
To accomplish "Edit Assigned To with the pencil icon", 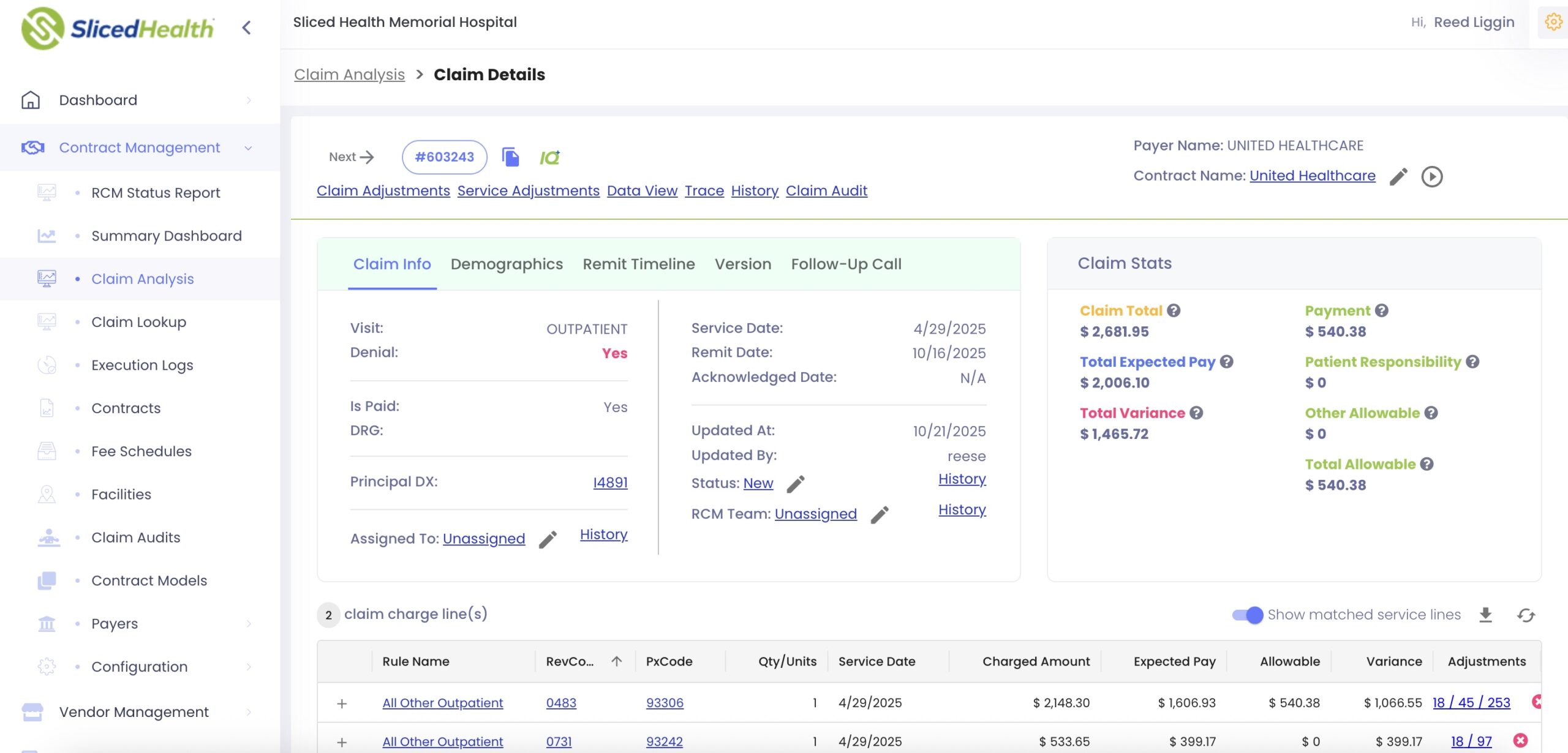I will pos(548,539).
